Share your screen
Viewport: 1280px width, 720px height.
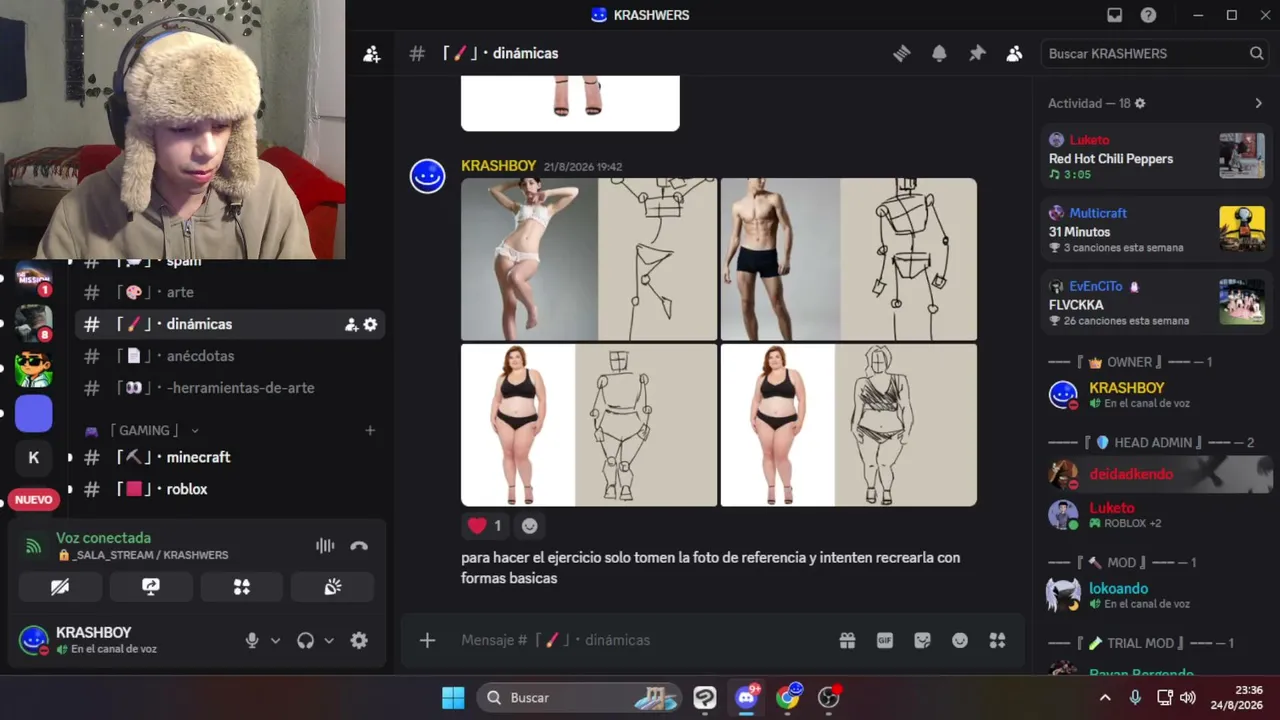(x=151, y=587)
